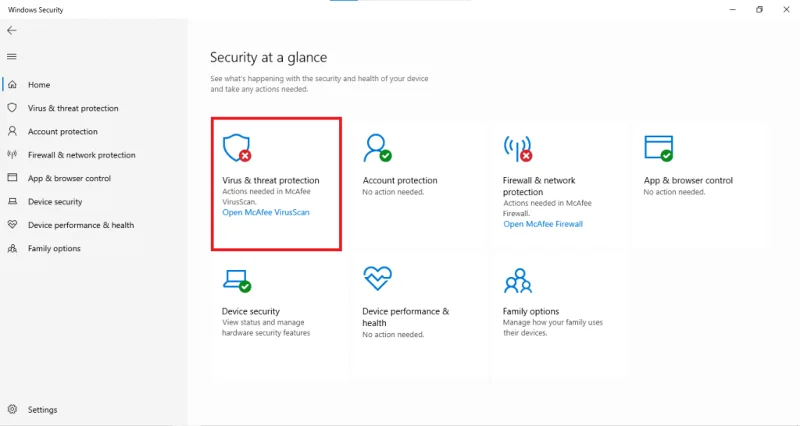This screenshot has height=426, width=800.
Task: Click the sidebar laptop icon for Device security
Action: [12, 202]
